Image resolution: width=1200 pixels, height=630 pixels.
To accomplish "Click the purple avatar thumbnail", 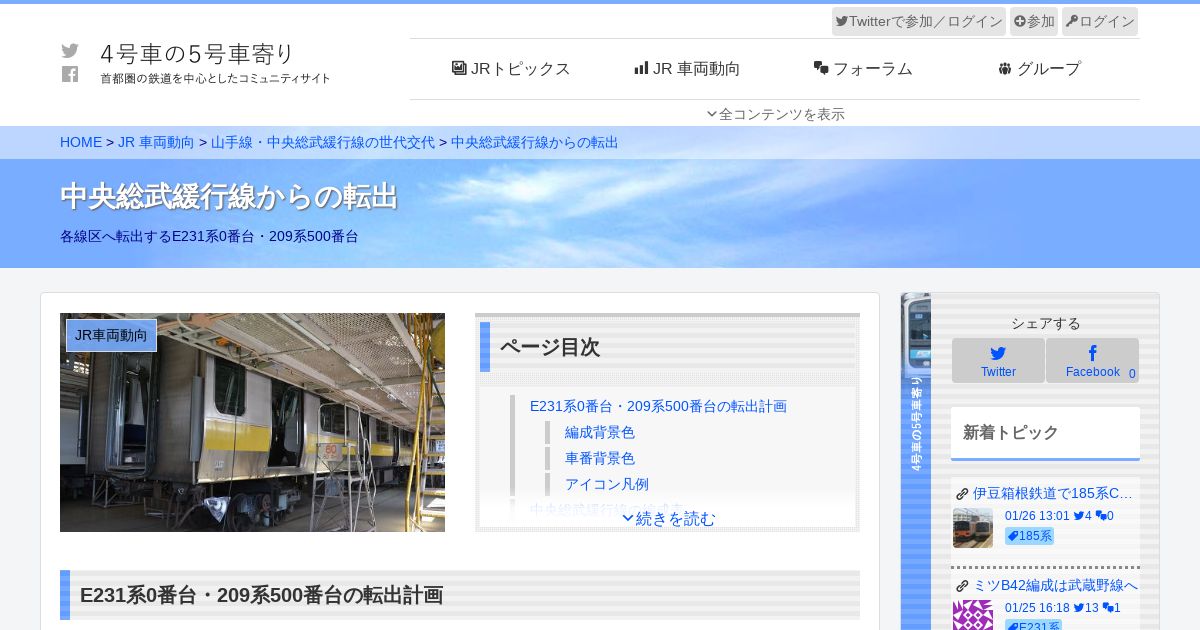I will [x=973, y=615].
